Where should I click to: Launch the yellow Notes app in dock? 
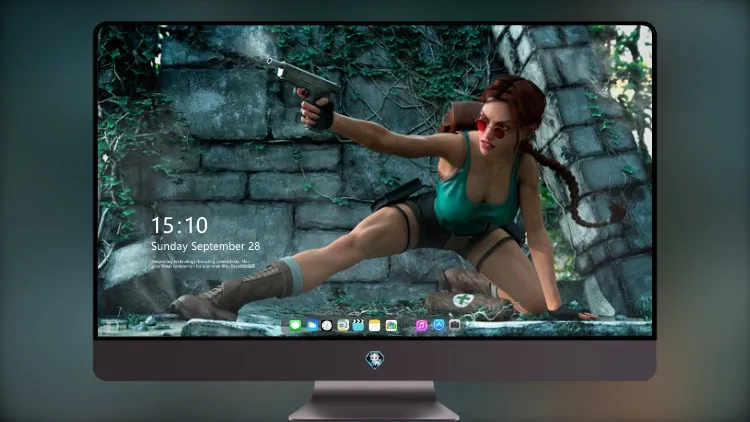(375, 326)
